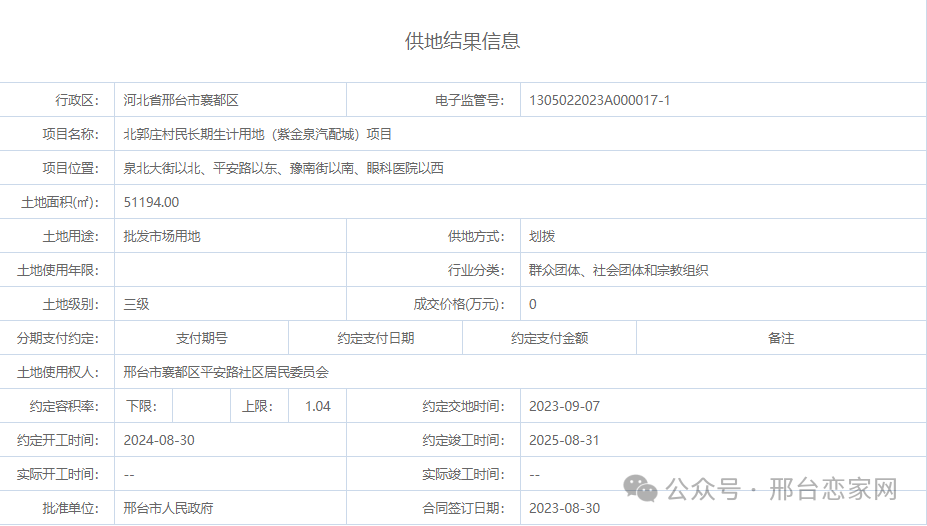Click the column header 支付期号

point(202,338)
